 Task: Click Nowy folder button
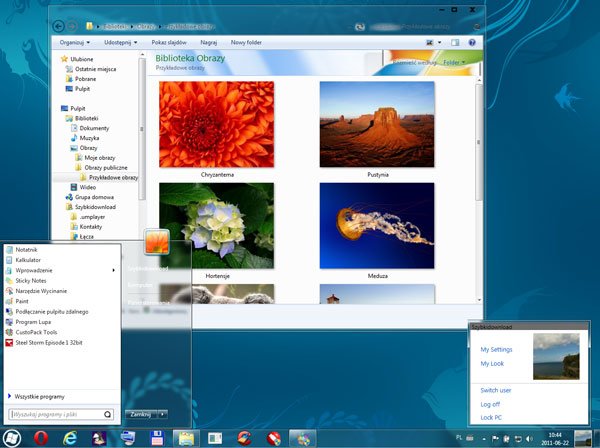246,42
